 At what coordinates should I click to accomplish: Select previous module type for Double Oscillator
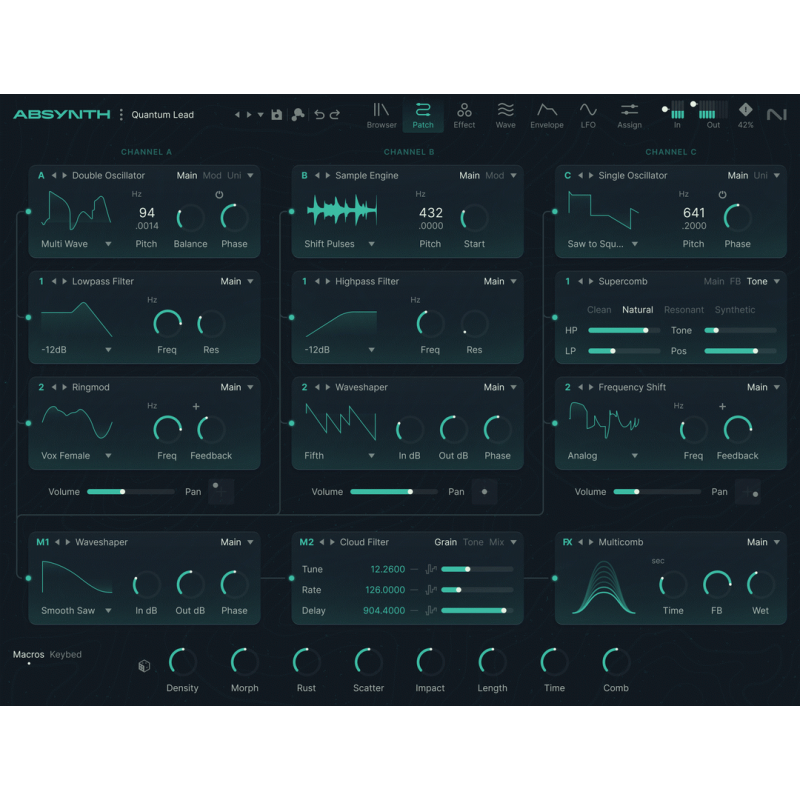54,176
